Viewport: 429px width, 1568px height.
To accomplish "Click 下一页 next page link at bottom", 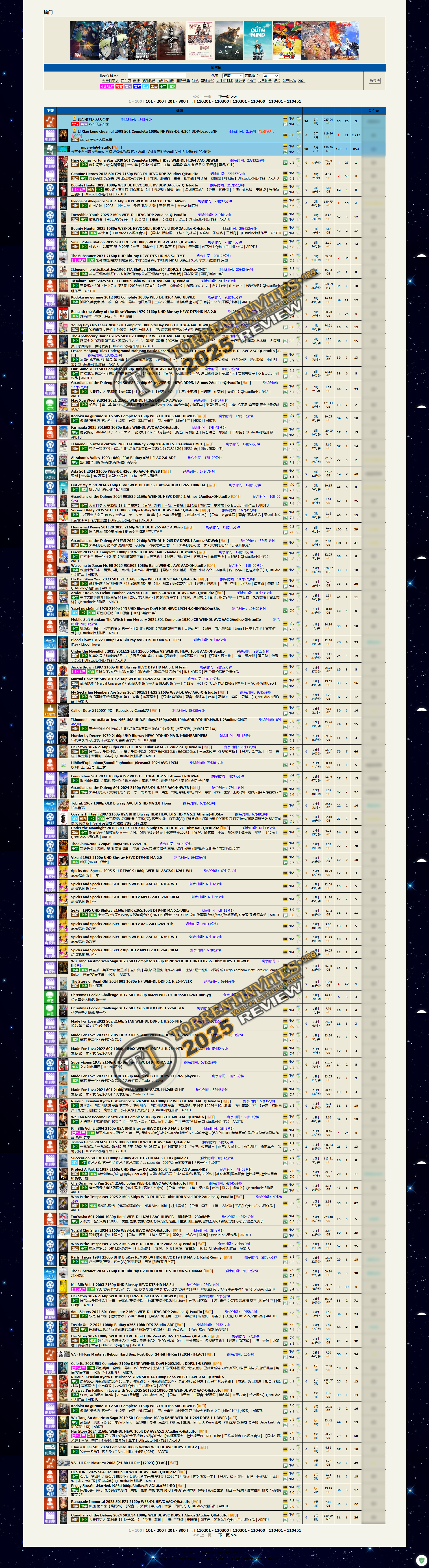I will coord(227,1535).
